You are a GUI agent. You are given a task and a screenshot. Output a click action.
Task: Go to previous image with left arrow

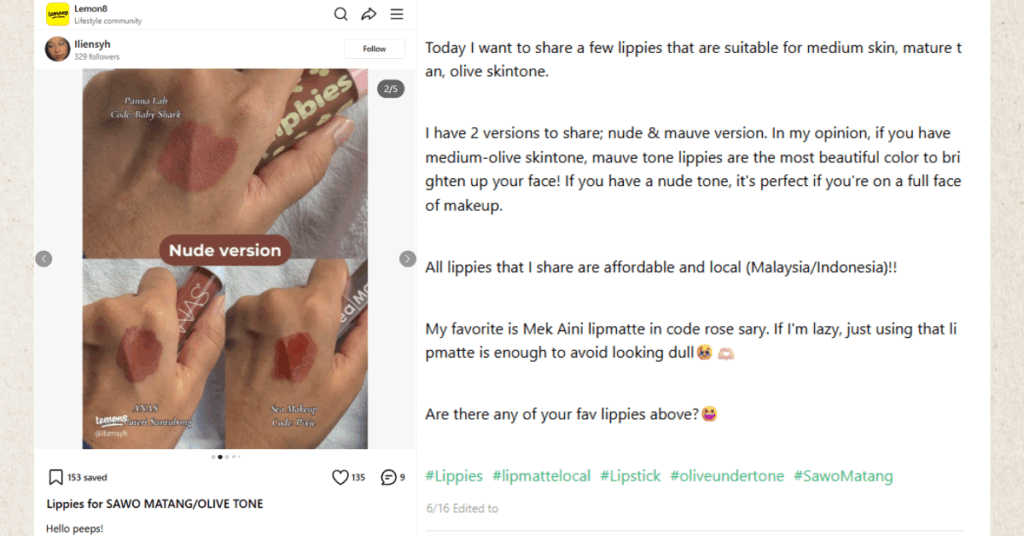tap(44, 259)
